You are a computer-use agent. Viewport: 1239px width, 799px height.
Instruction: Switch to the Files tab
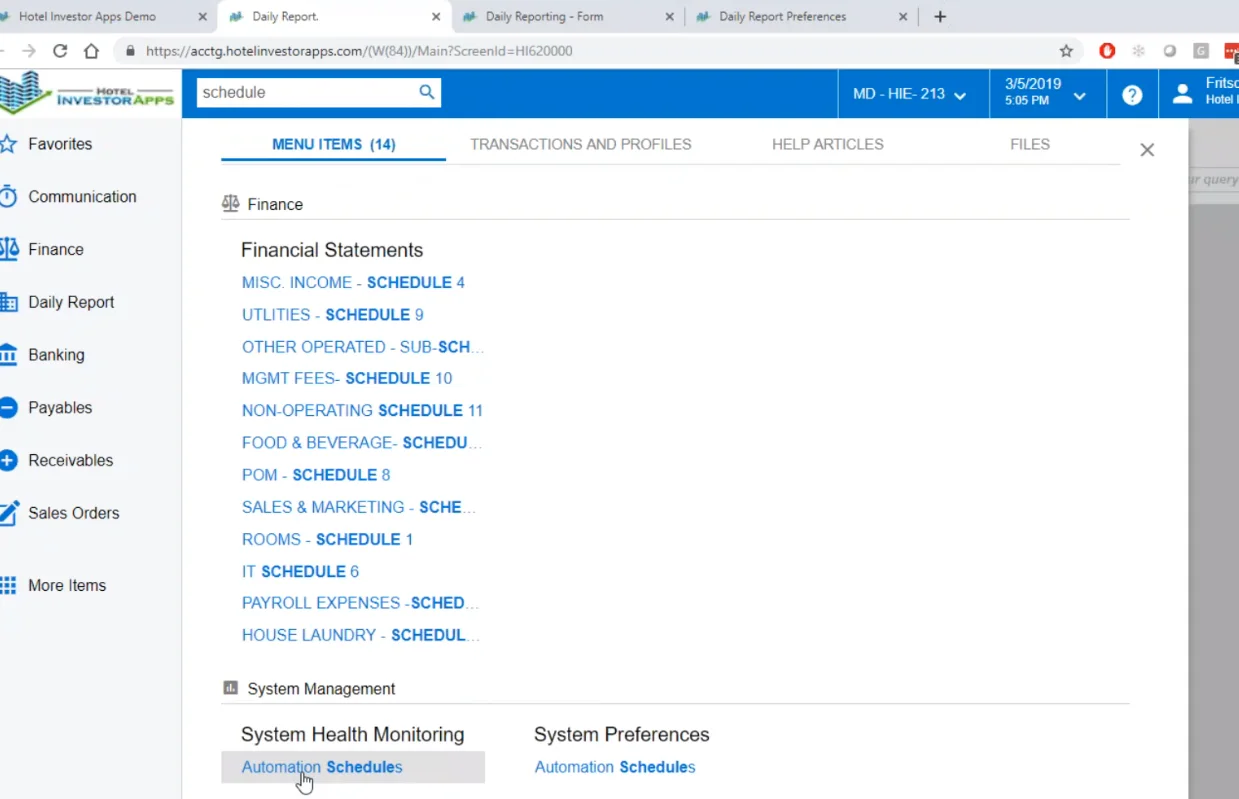1030,144
